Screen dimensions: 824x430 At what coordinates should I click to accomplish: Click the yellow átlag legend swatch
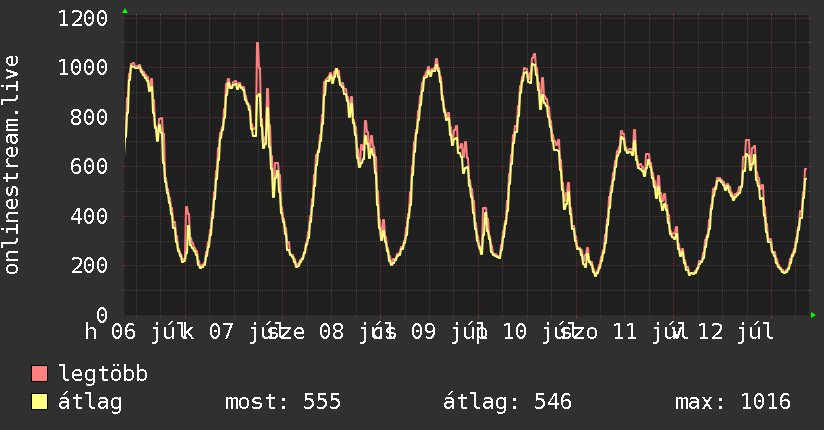pos(39,402)
